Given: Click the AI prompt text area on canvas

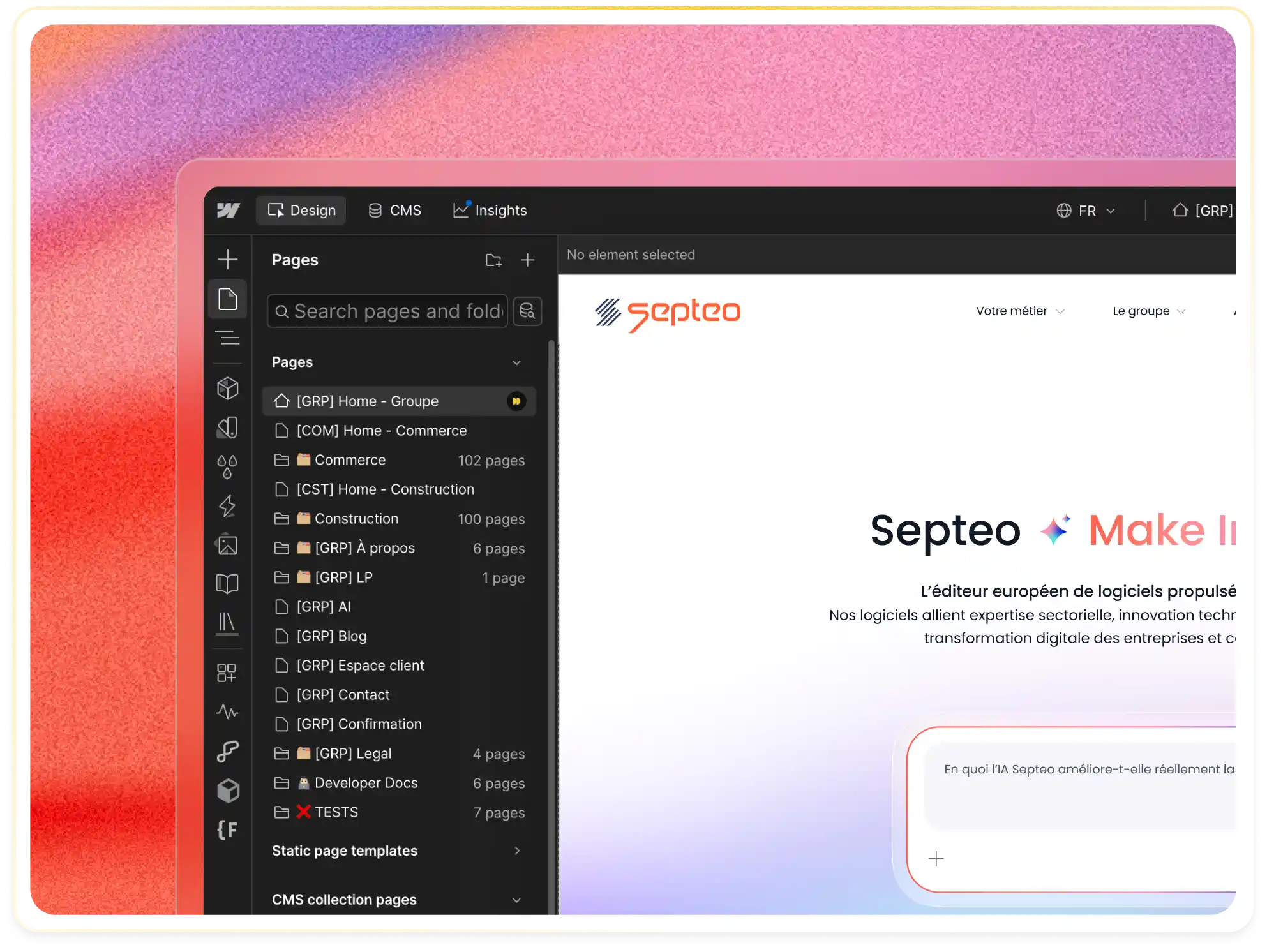Looking at the screenshot, I should (1080, 786).
